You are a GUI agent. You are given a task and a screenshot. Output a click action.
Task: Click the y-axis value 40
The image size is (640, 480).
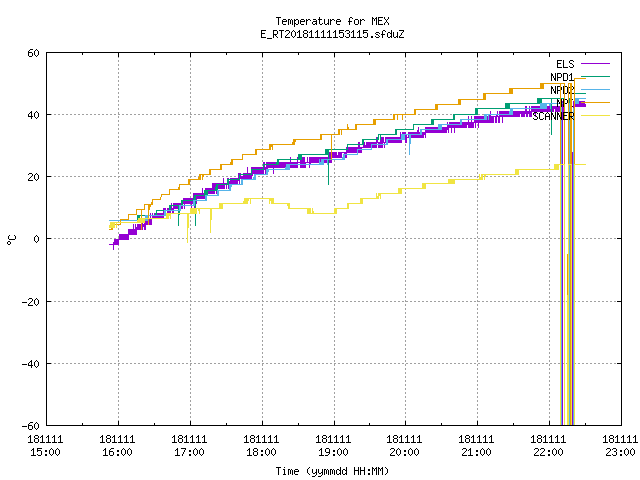pos(33,115)
